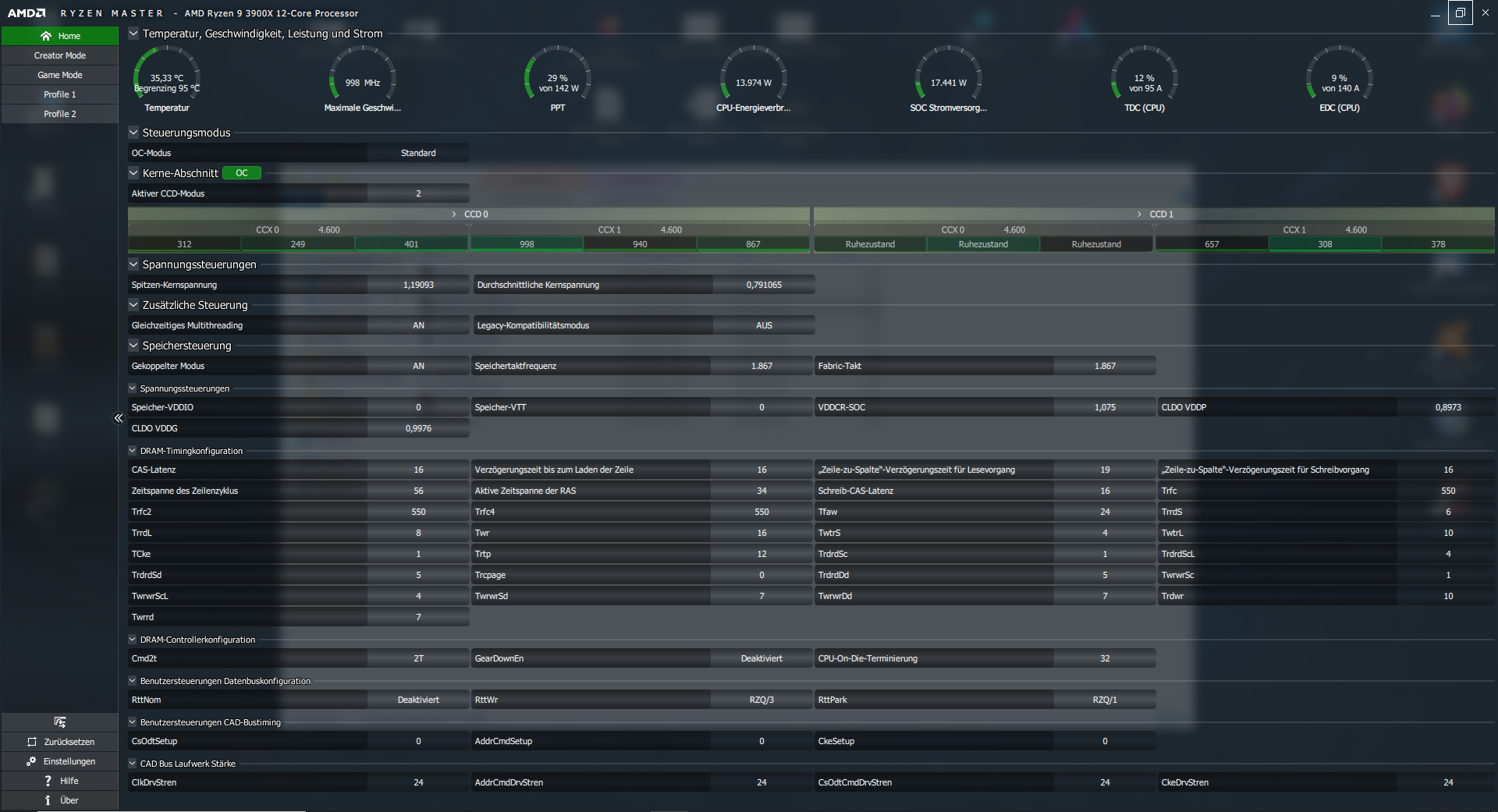The image size is (1498, 812).
Task: Click Zeitspanne des Zeilenzyklus value 56
Action: tap(418, 491)
